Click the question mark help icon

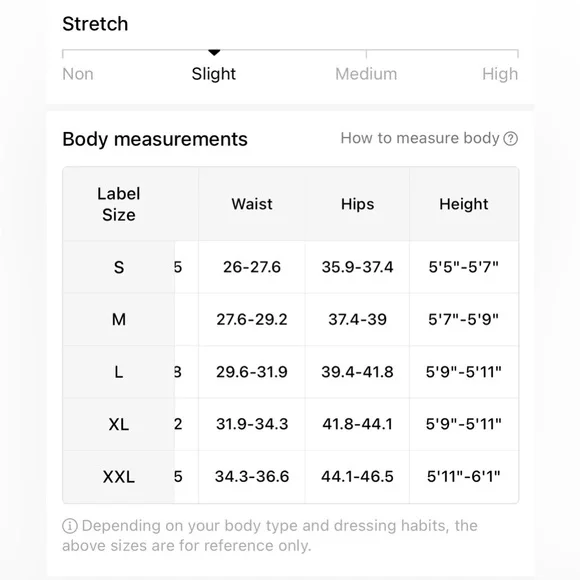point(510,139)
